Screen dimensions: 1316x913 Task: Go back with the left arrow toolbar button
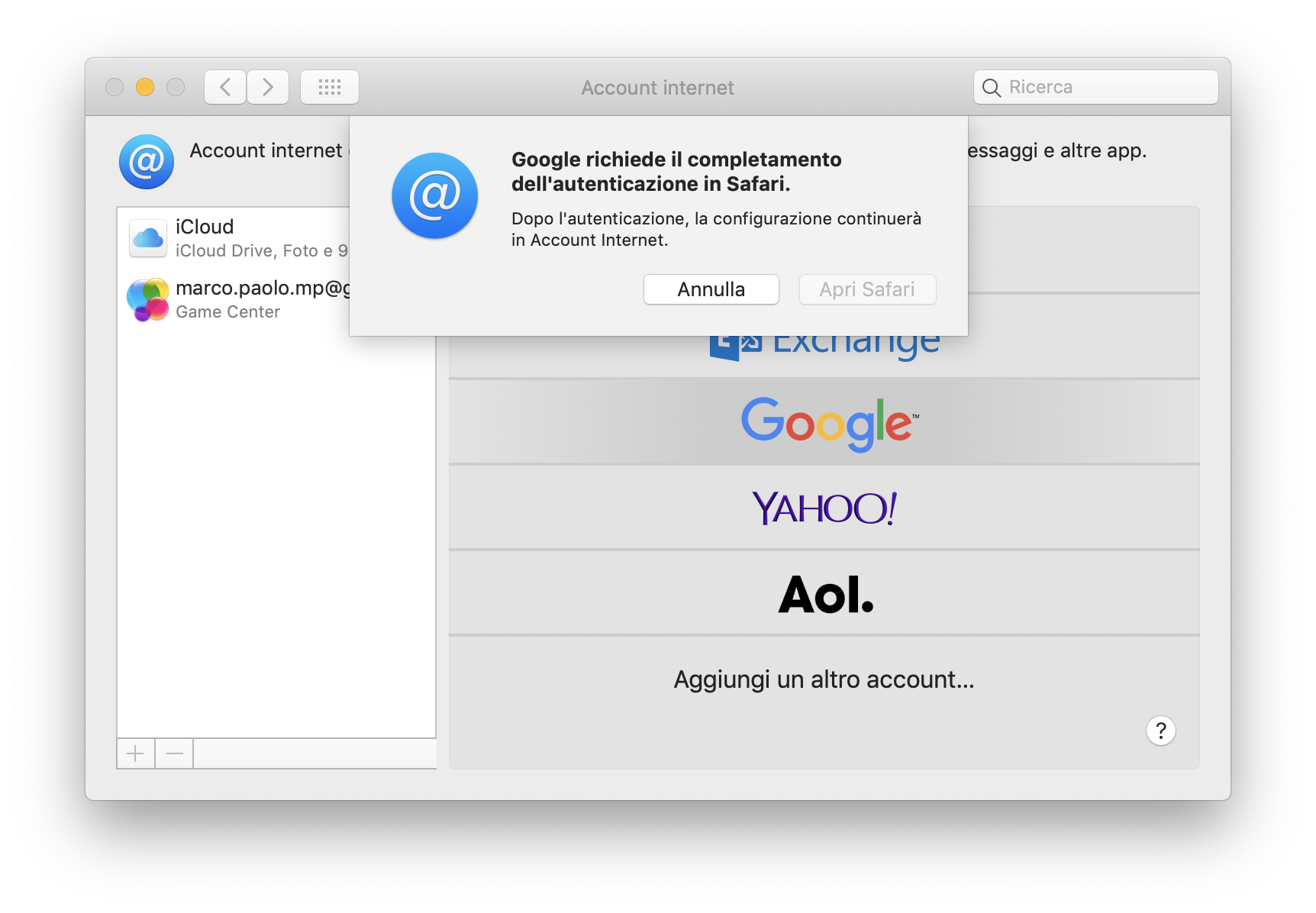point(225,87)
